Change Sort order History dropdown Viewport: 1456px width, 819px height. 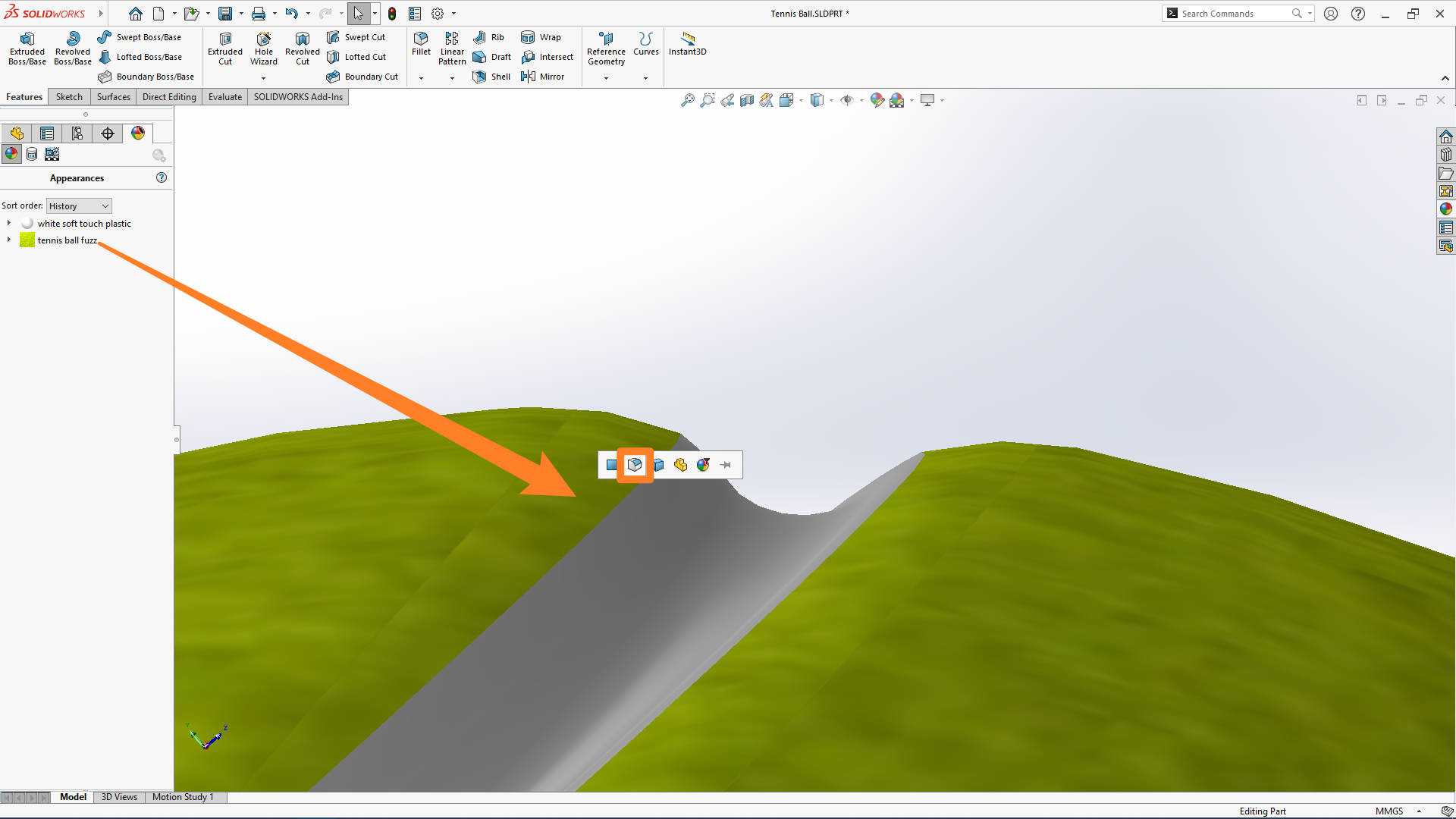(x=77, y=205)
